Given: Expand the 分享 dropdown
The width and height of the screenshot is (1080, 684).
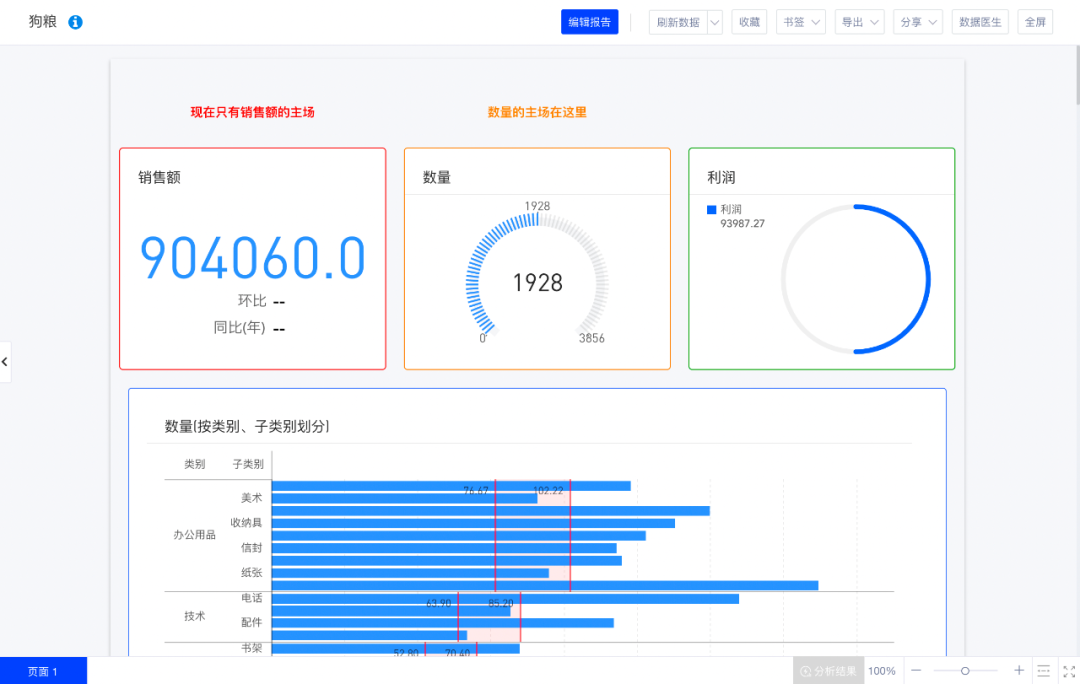Looking at the screenshot, I should [x=917, y=22].
